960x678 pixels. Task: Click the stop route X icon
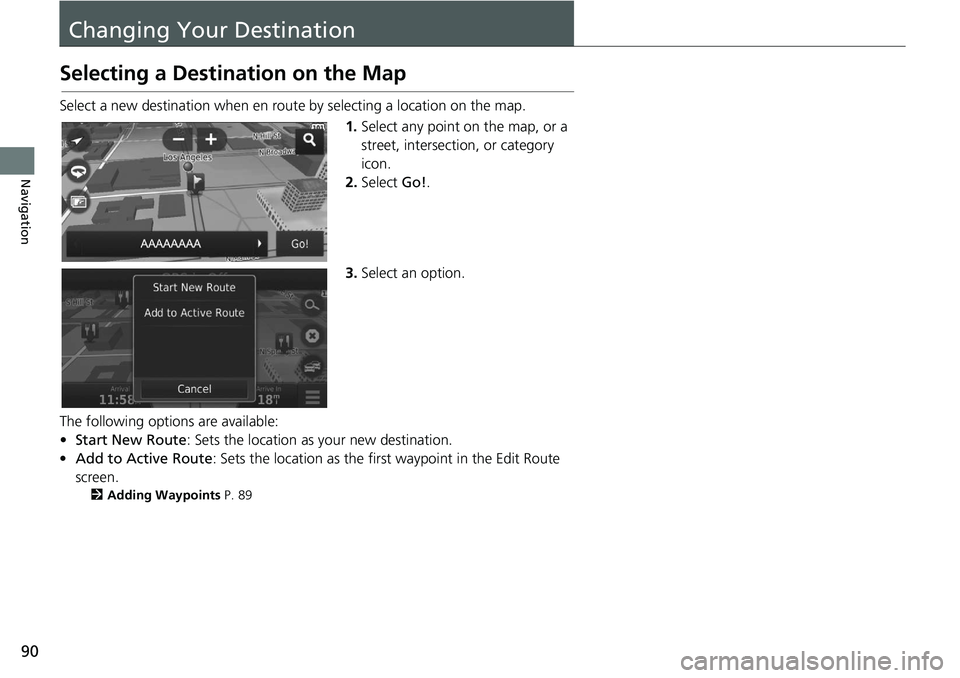pos(312,336)
